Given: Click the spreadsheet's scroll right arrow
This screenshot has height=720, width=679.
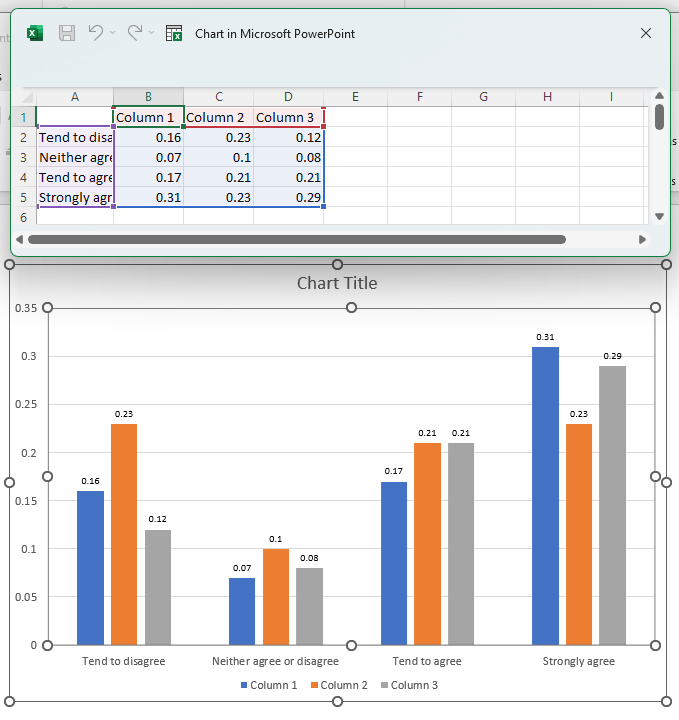Looking at the screenshot, I should [642, 240].
